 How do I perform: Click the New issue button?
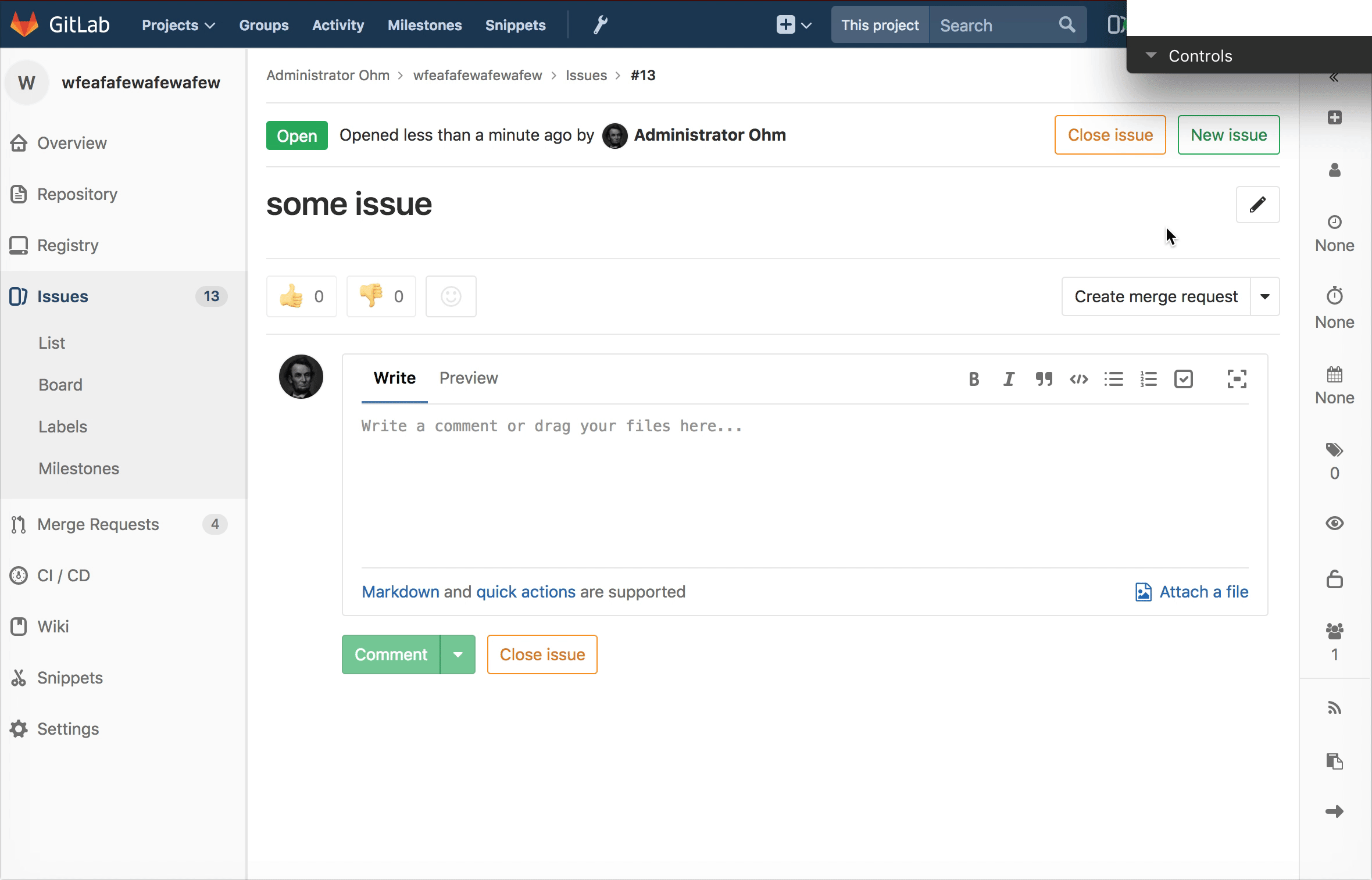click(1228, 135)
